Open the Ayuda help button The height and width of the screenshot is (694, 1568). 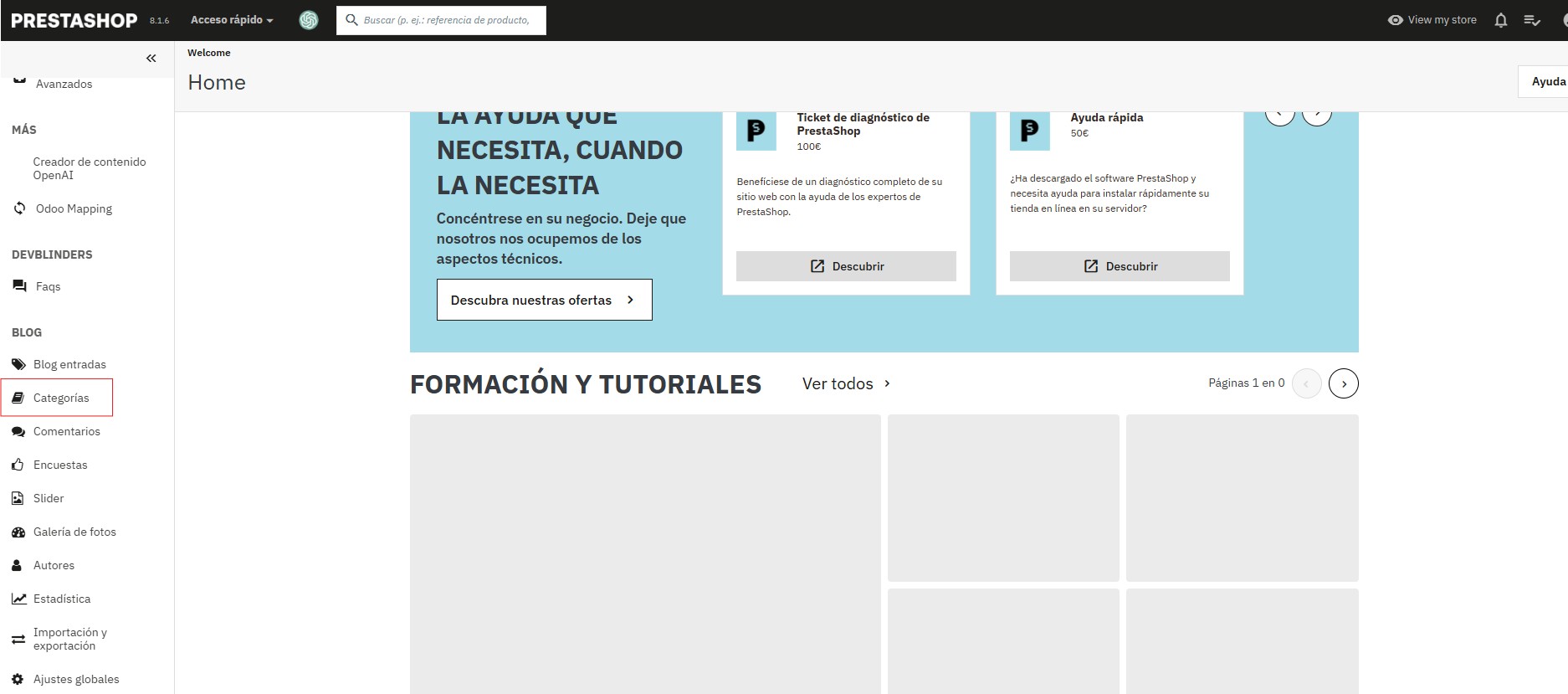[x=1544, y=81]
